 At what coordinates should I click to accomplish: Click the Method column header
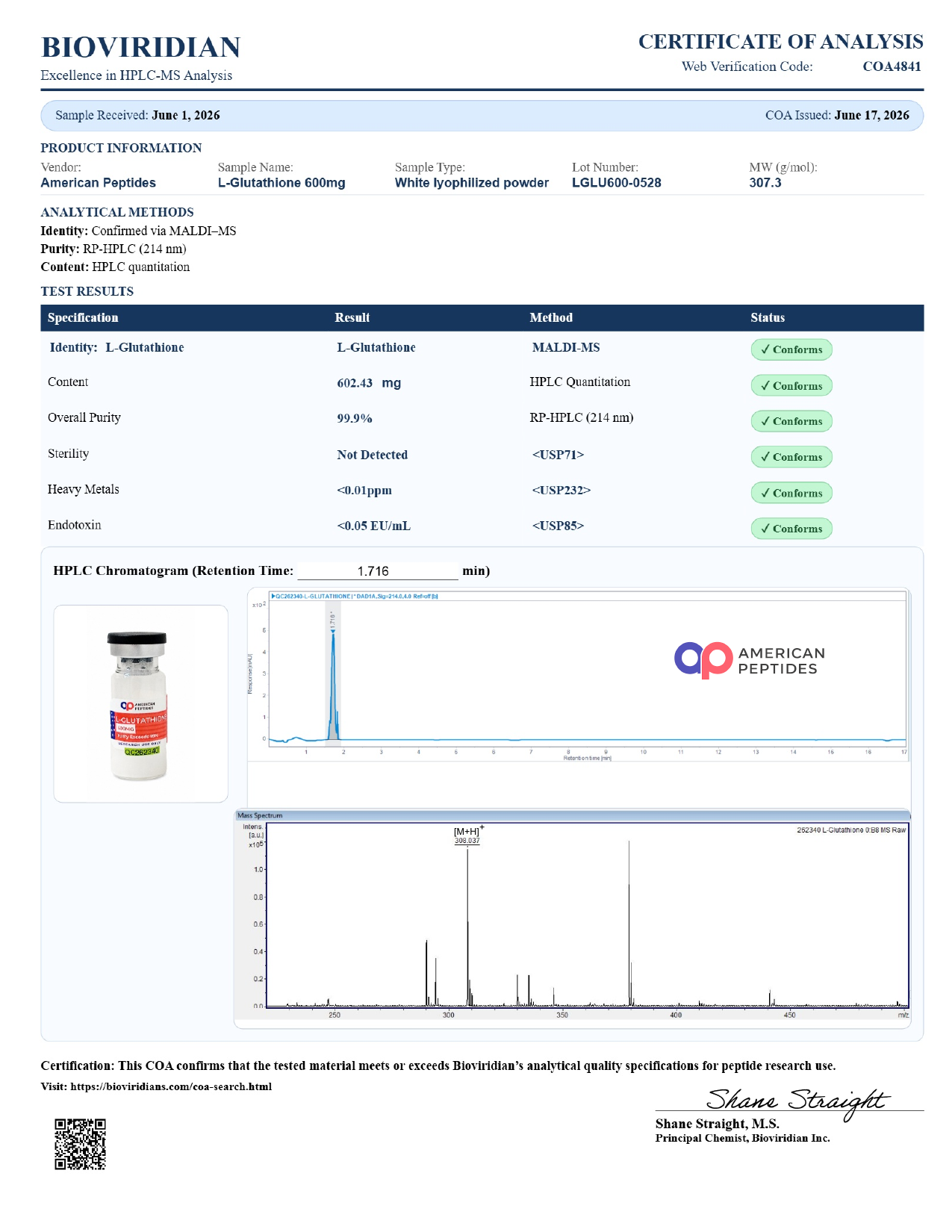(551, 317)
